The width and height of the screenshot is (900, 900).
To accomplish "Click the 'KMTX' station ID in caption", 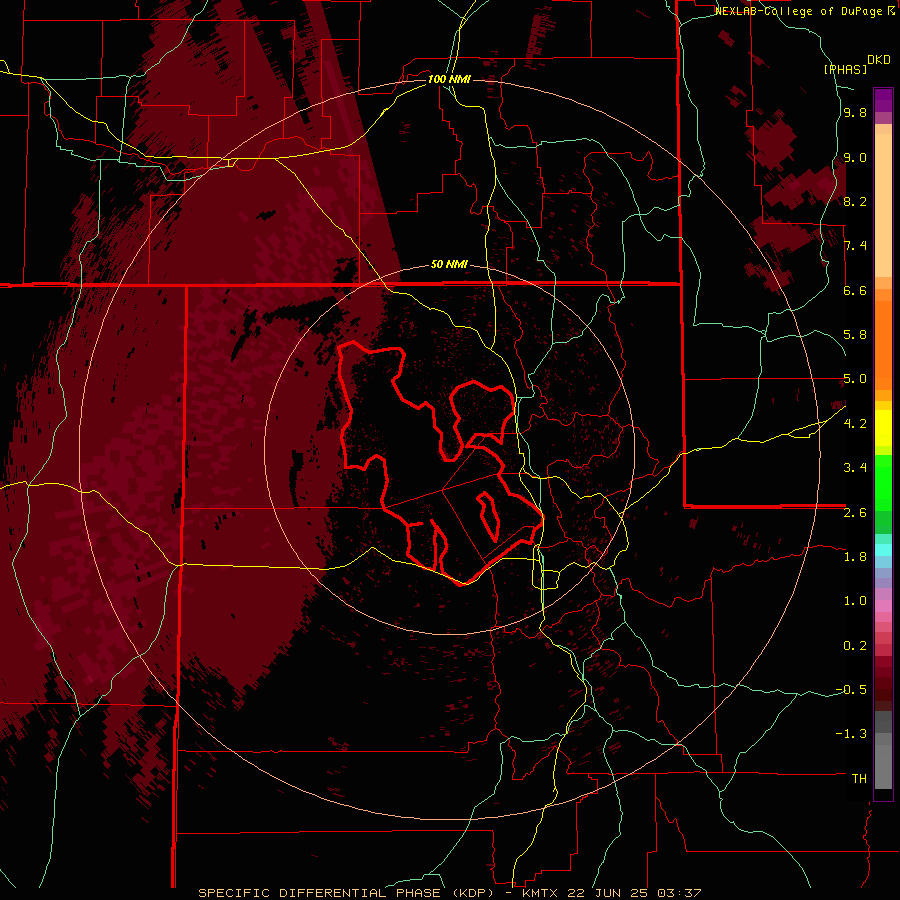I will pos(542,893).
